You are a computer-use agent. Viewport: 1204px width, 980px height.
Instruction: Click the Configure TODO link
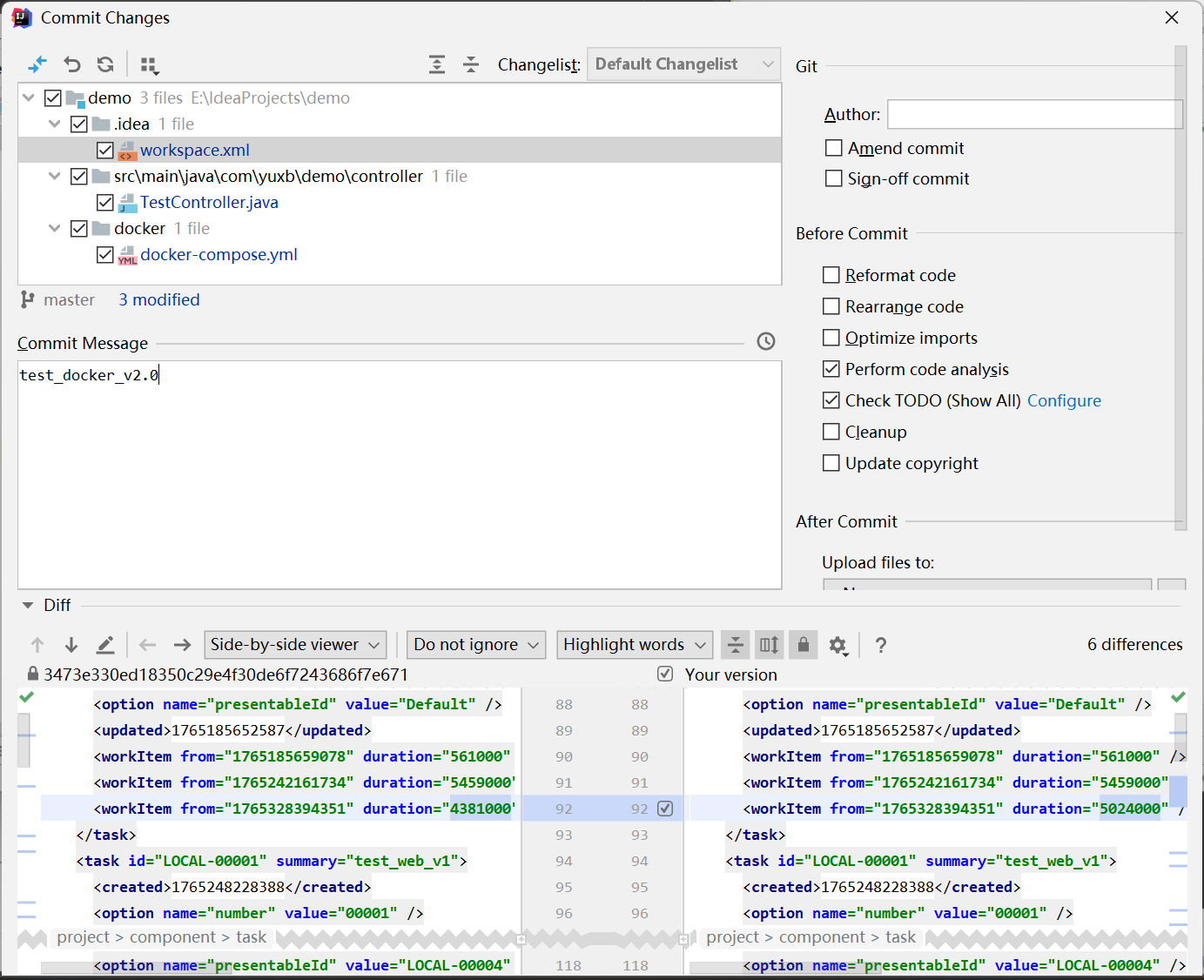pyautogui.click(x=1064, y=400)
